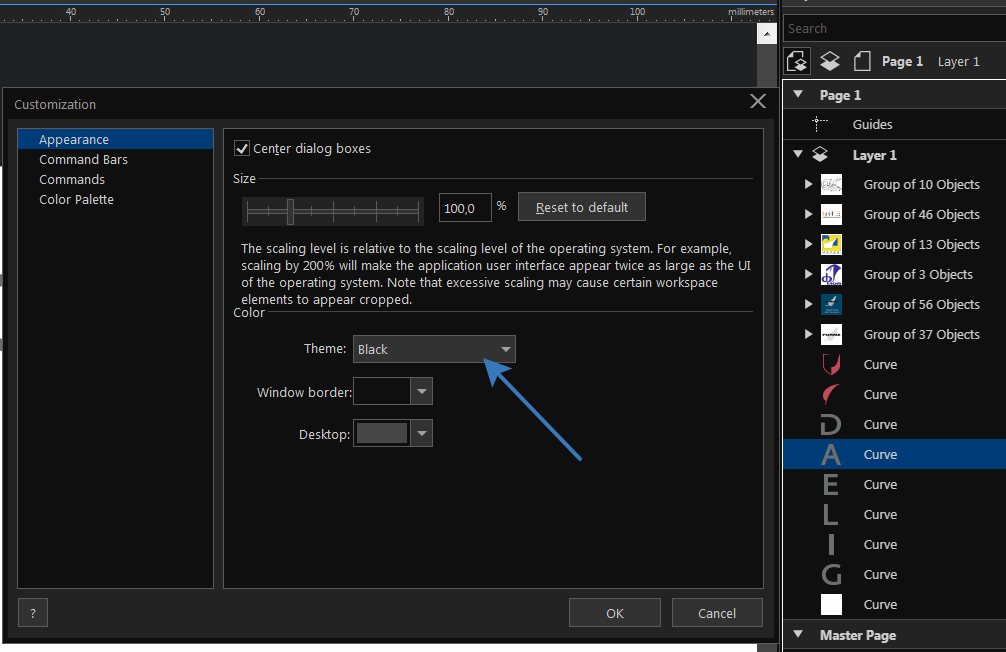Collapse the Layer 1 tree node
This screenshot has width=1006, height=652.
point(798,154)
